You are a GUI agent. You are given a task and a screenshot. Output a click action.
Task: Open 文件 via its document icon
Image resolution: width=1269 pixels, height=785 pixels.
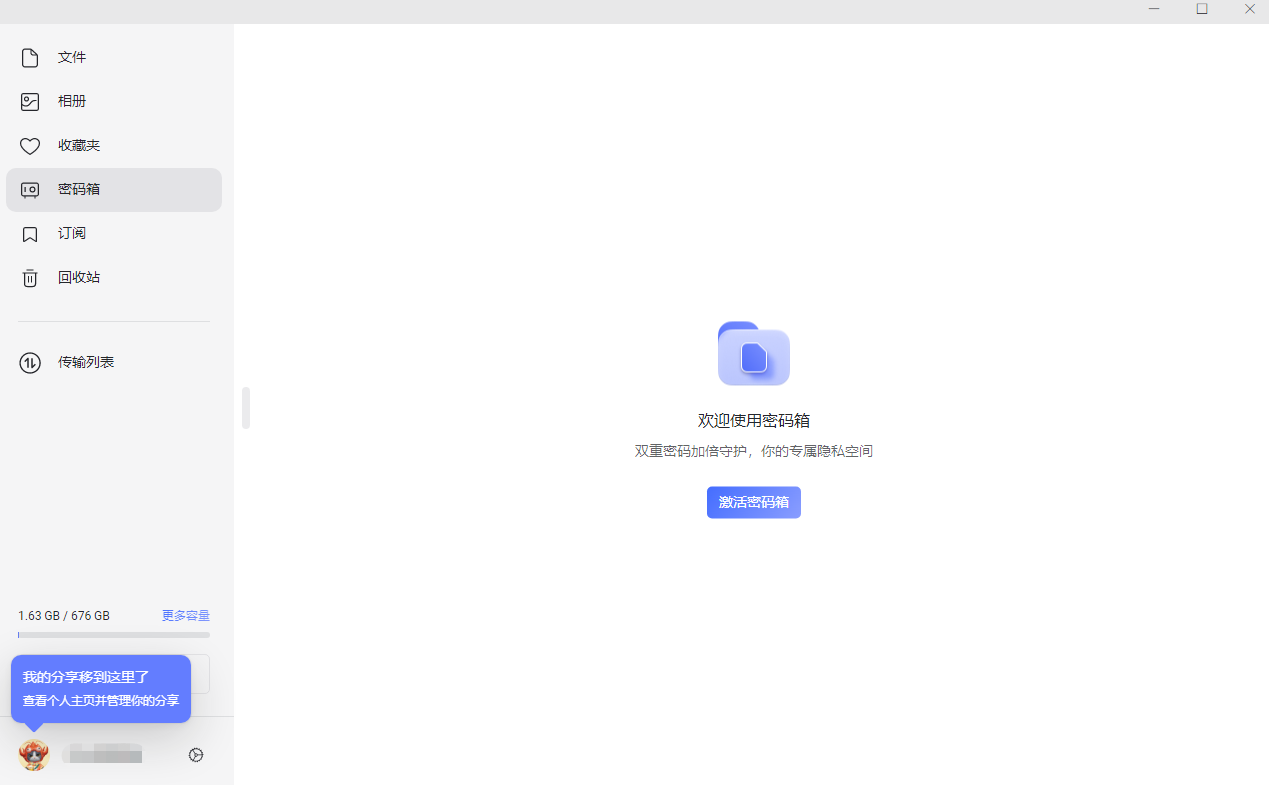click(x=30, y=58)
